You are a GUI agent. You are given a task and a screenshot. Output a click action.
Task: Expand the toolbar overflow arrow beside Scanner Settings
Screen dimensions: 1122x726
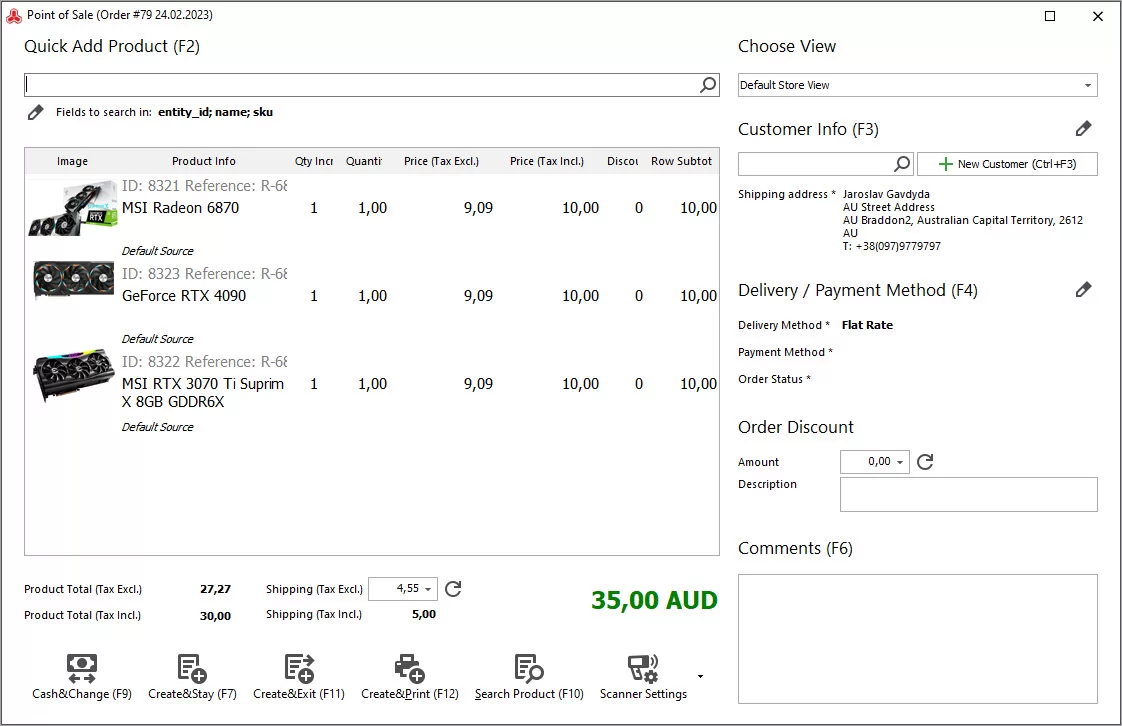click(700, 676)
